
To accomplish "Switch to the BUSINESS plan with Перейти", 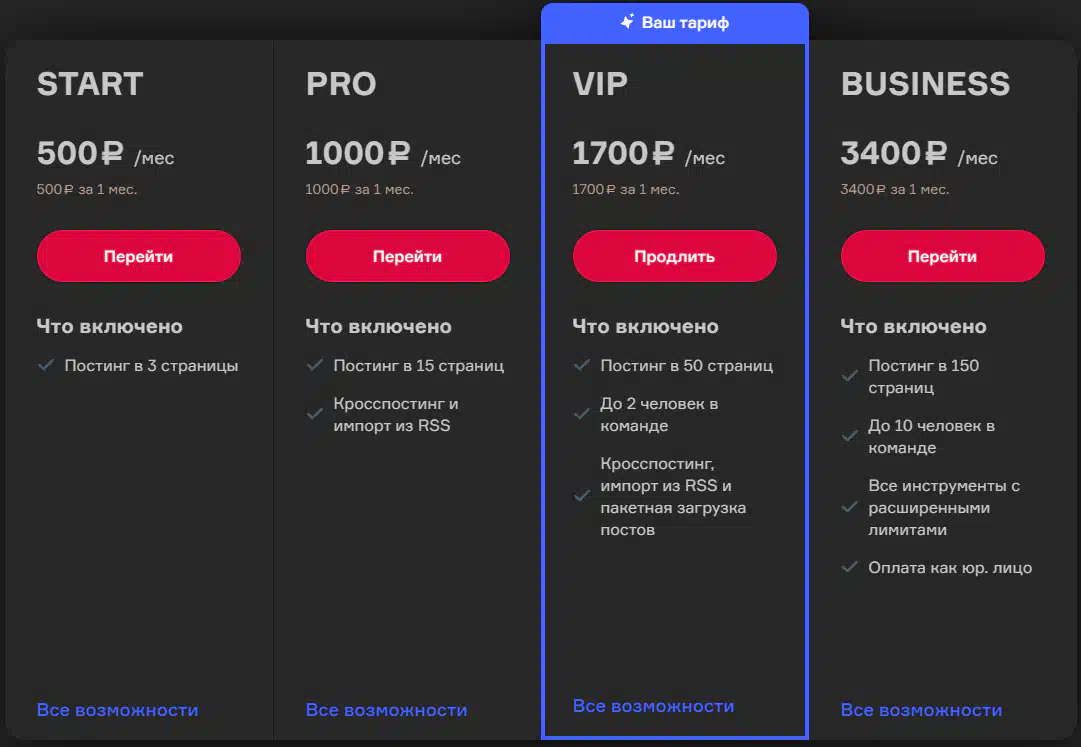I will (942, 256).
